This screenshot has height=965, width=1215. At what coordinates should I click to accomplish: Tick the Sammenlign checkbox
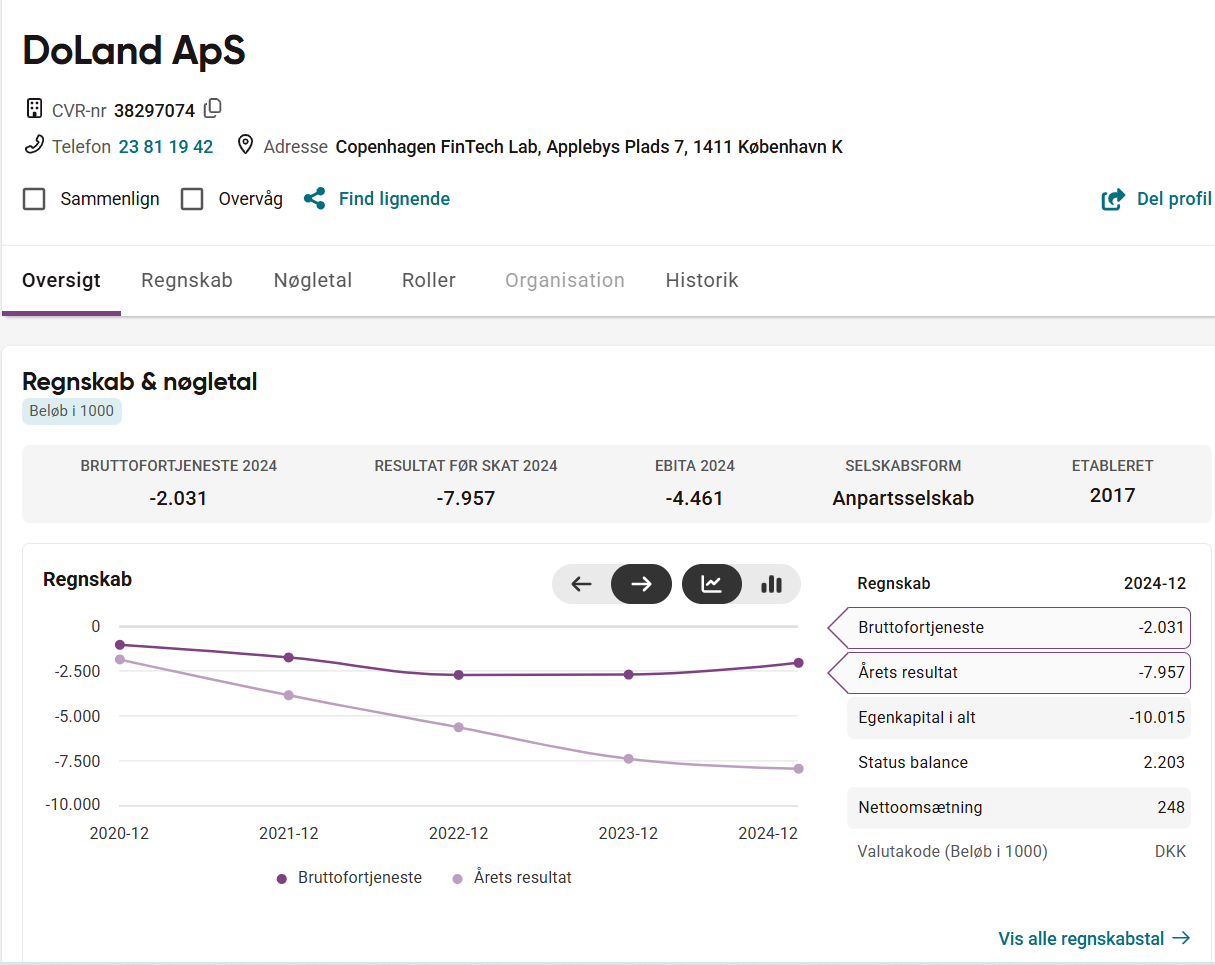(x=34, y=199)
